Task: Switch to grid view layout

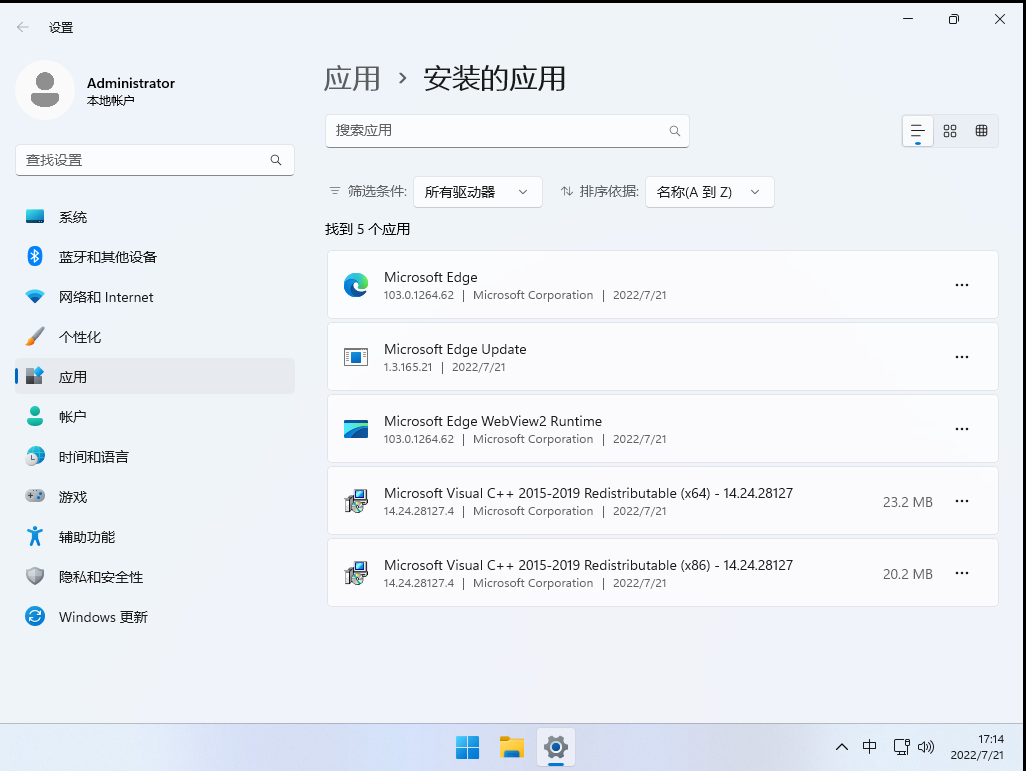Action: coord(950,131)
